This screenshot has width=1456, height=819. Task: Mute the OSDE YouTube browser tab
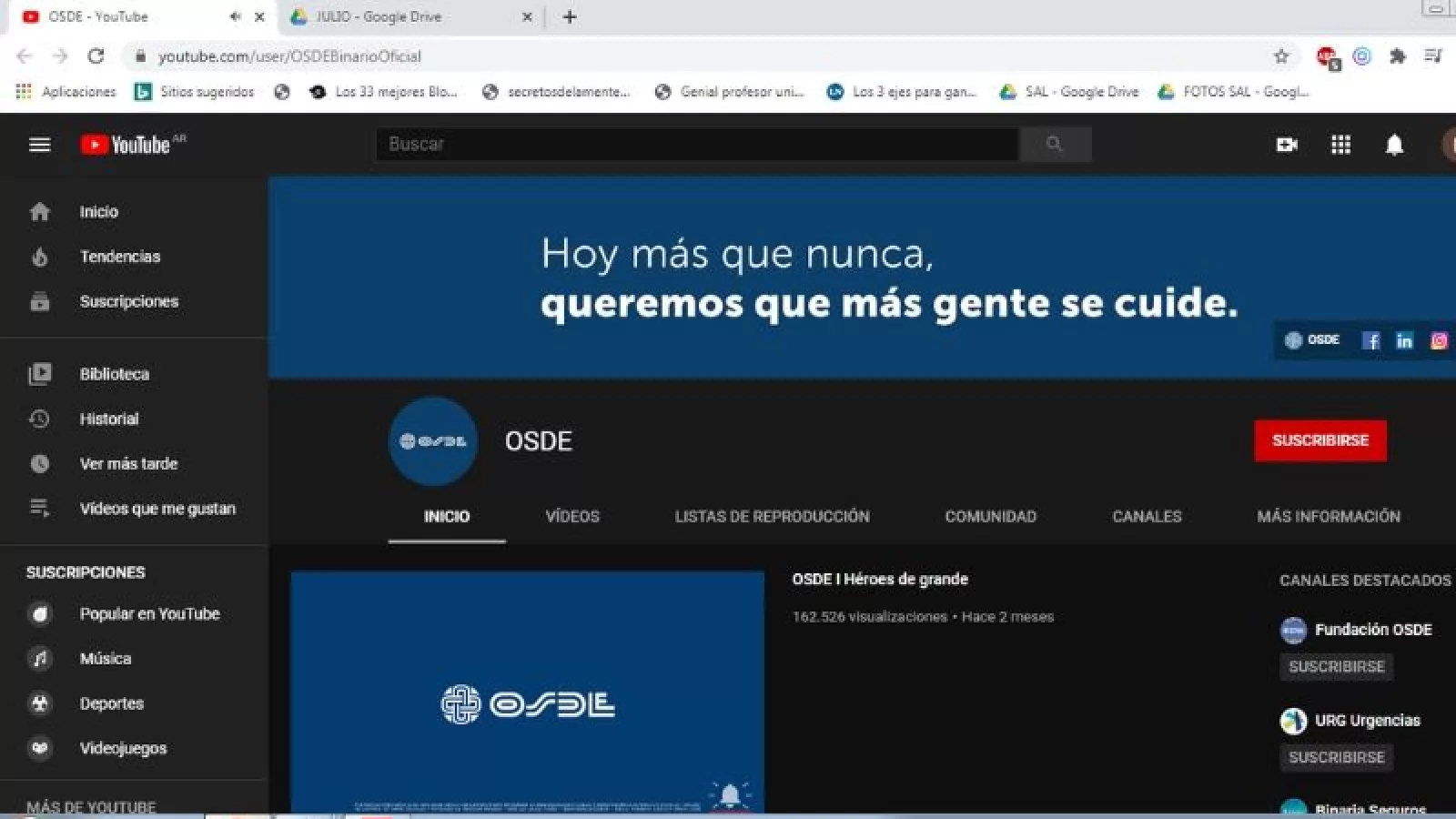coord(235,16)
